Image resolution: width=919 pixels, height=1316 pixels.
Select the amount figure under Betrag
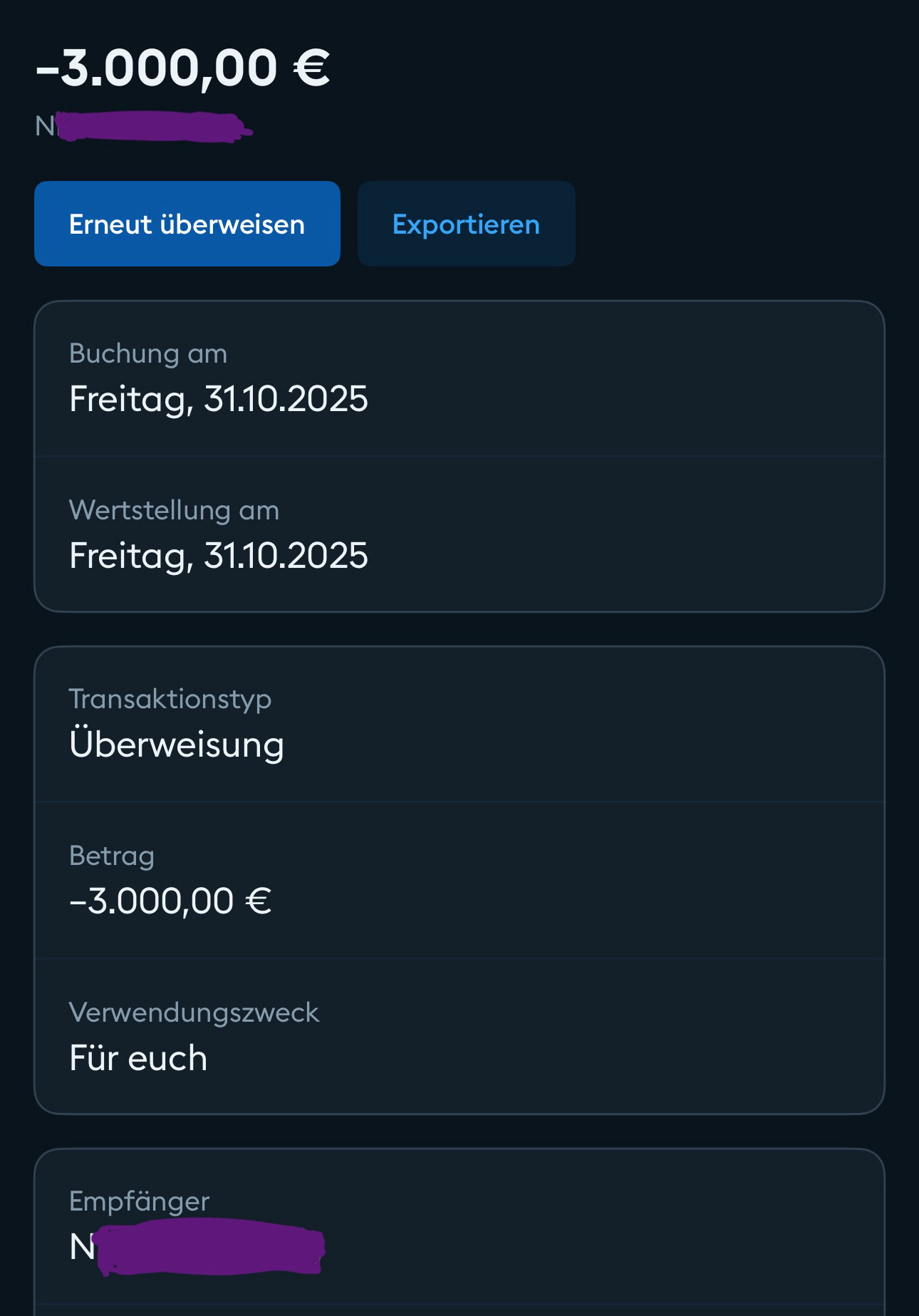pos(170,901)
